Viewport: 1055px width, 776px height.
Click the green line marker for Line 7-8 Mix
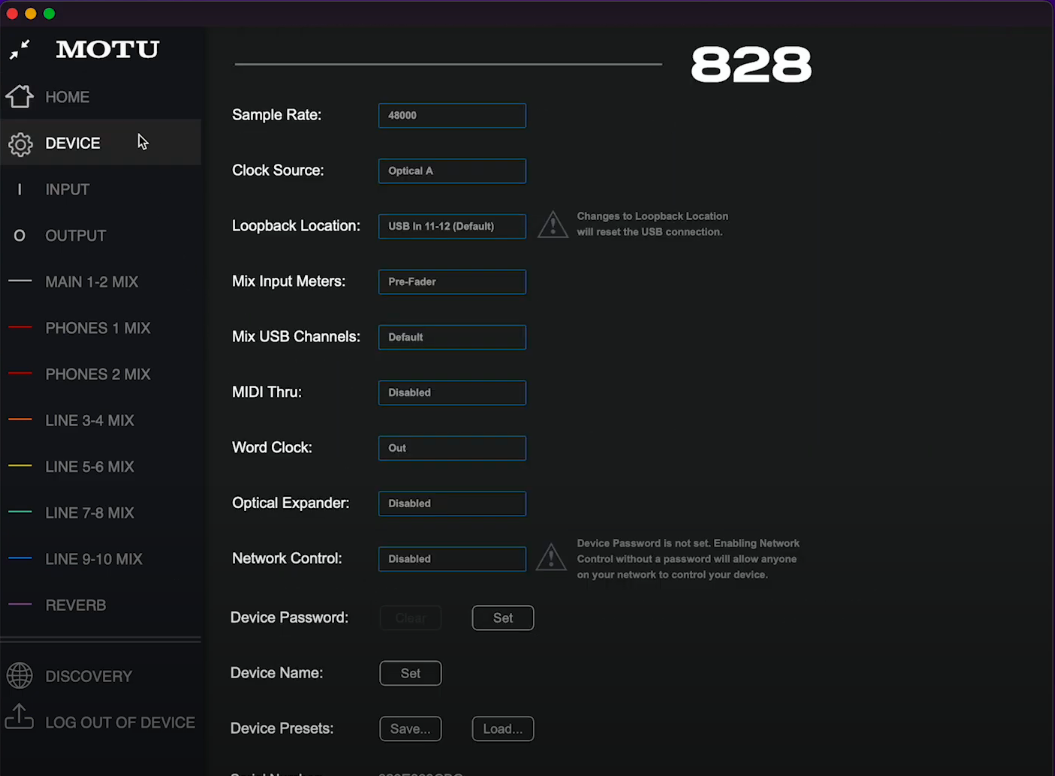tap(20, 512)
